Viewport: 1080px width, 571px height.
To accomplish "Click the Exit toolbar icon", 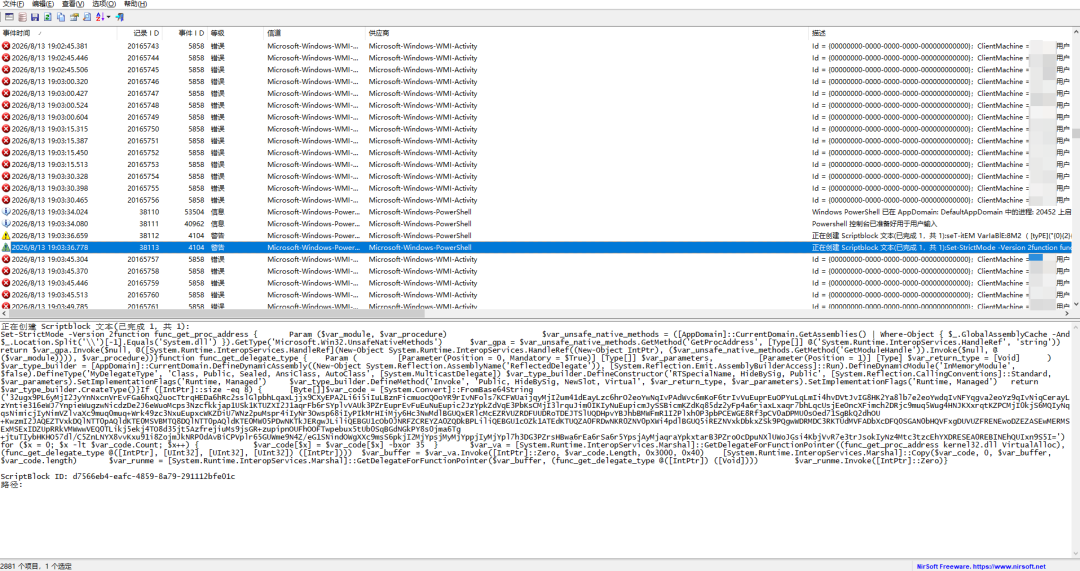I will pos(120,17).
